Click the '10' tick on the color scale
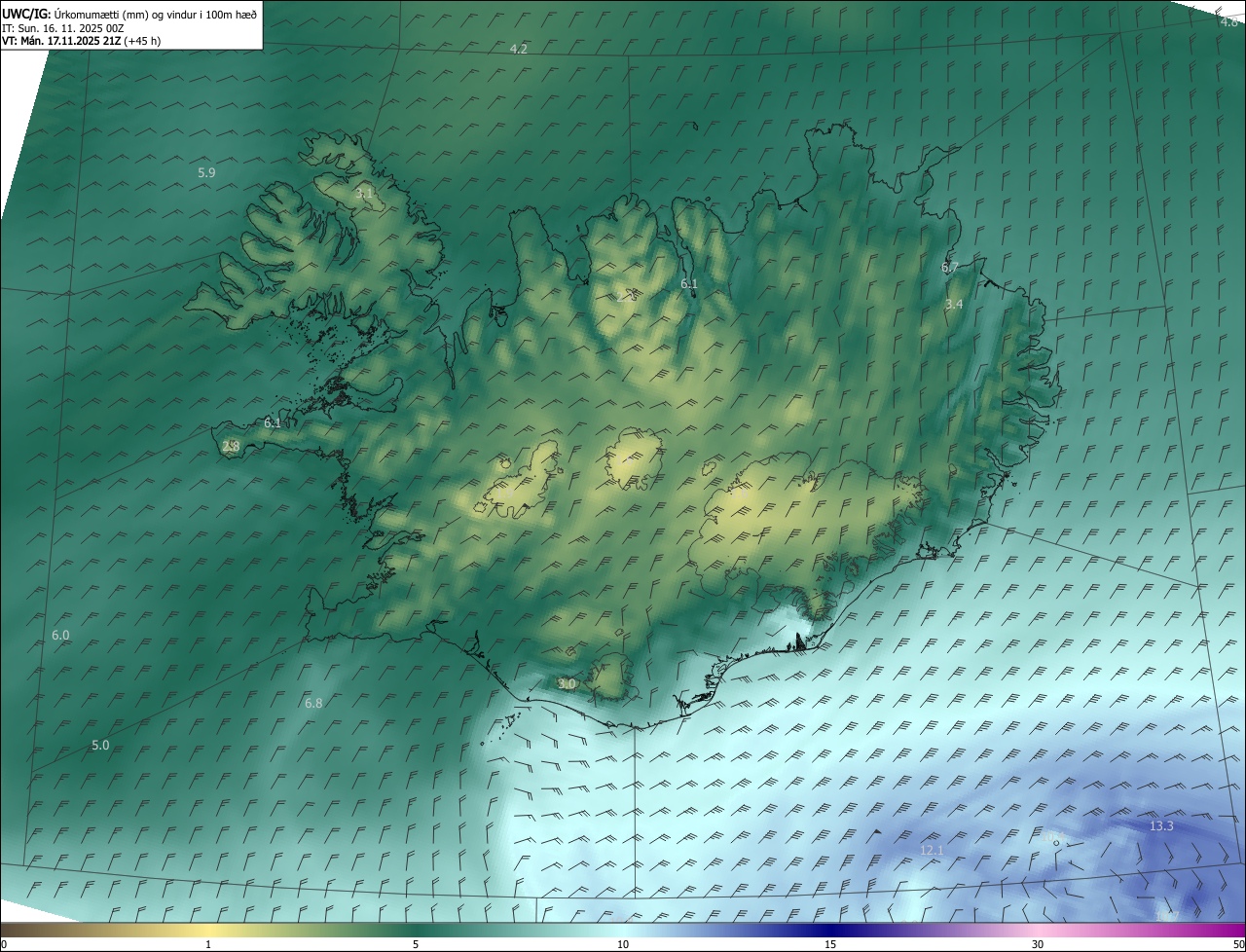Viewport: 1246px width, 952px height. coord(623,944)
